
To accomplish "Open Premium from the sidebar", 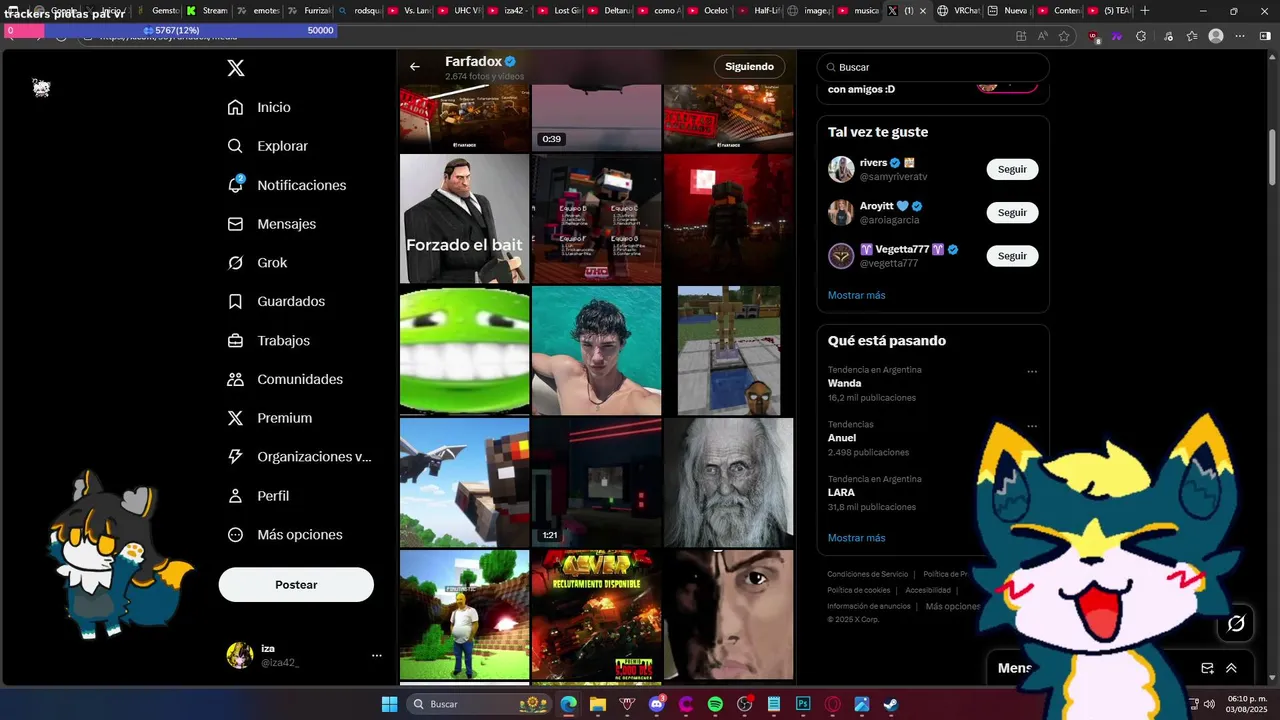I will click(x=270, y=418).
